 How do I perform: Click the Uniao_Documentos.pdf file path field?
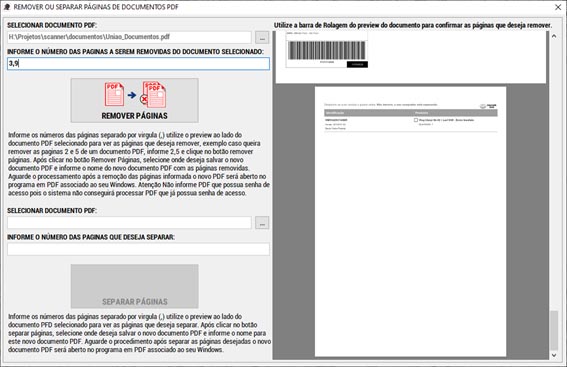129,37
